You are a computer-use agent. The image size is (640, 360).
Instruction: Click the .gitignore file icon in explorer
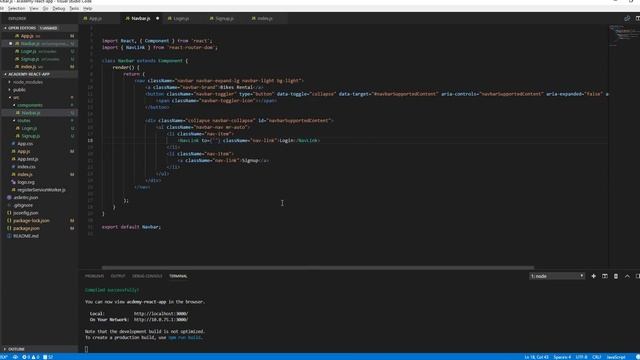point(9,205)
